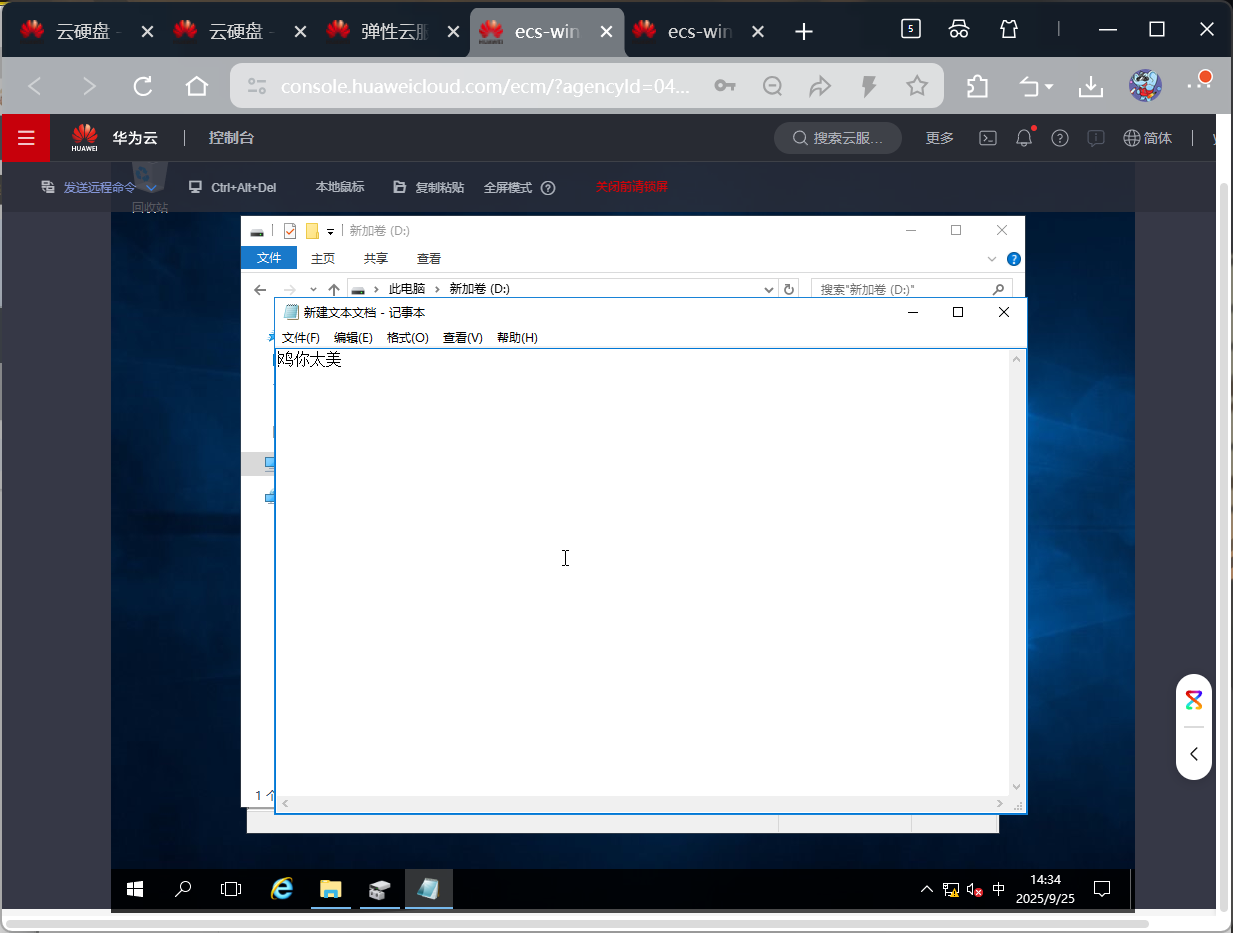Expand the Explorer ribbon chevron
1233x933 pixels.
[x=992, y=259]
